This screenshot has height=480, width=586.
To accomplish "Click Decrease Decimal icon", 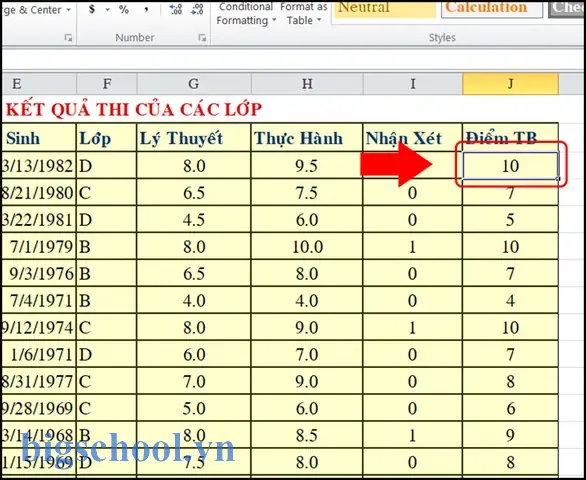I will tap(197, 9).
